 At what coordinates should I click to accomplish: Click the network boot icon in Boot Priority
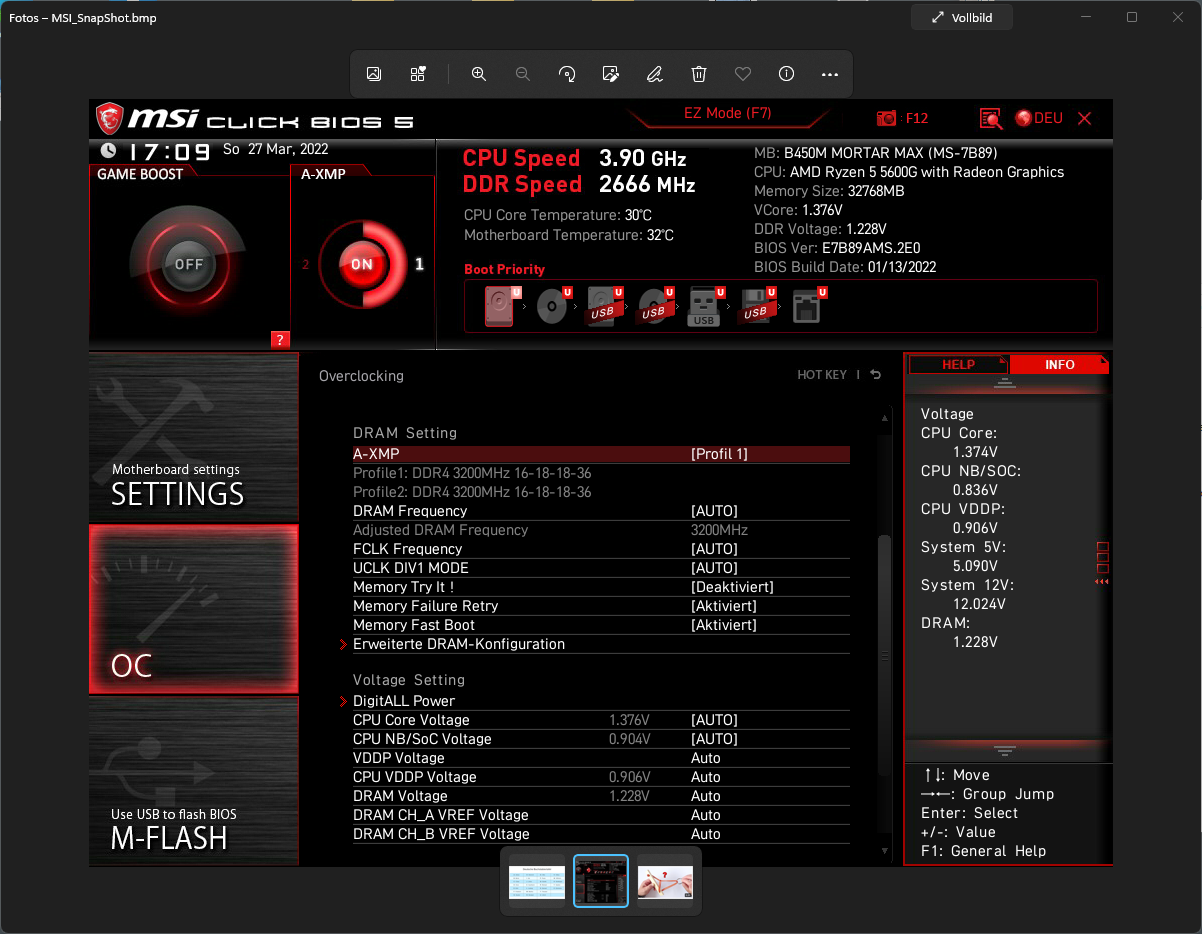pyautogui.click(x=808, y=305)
